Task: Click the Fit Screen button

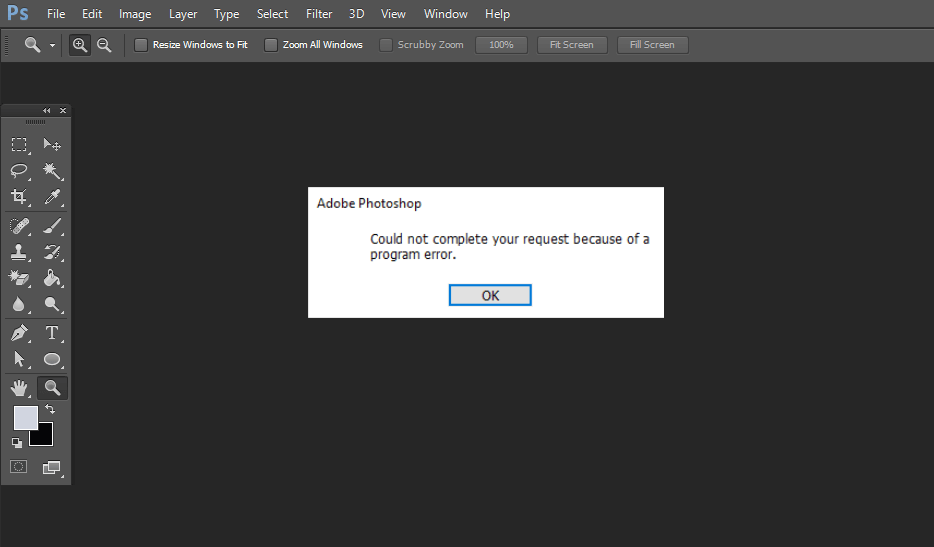Action: 572,45
